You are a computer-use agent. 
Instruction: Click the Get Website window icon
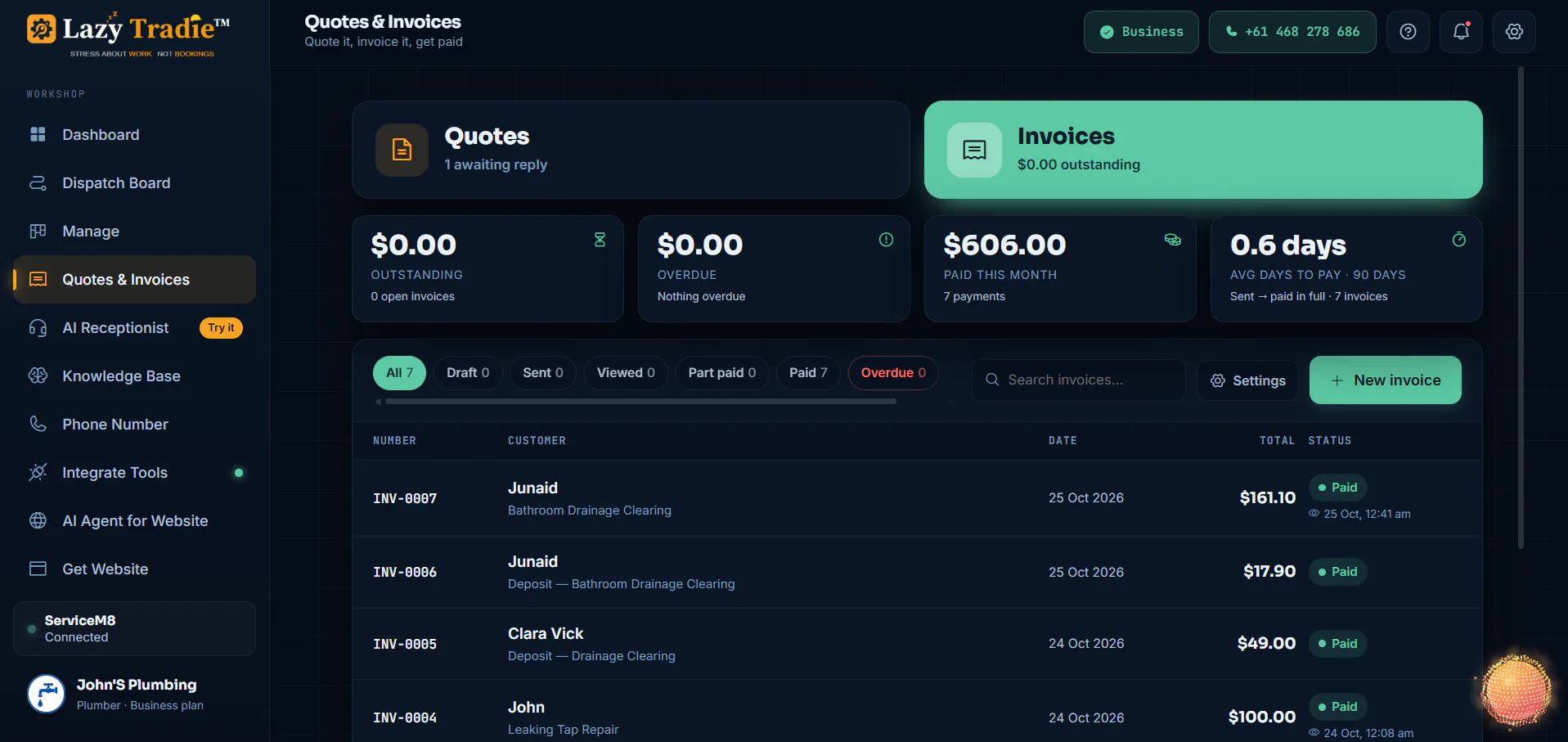[x=38, y=569]
